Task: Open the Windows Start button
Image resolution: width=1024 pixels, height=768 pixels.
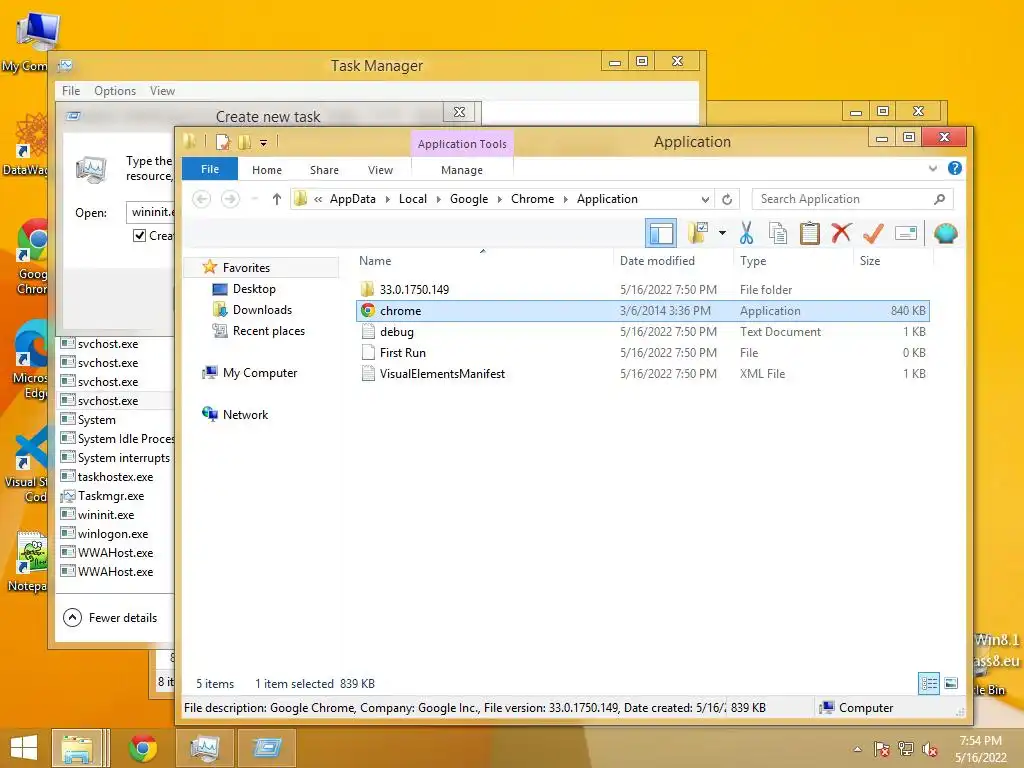Action: click(x=24, y=748)
